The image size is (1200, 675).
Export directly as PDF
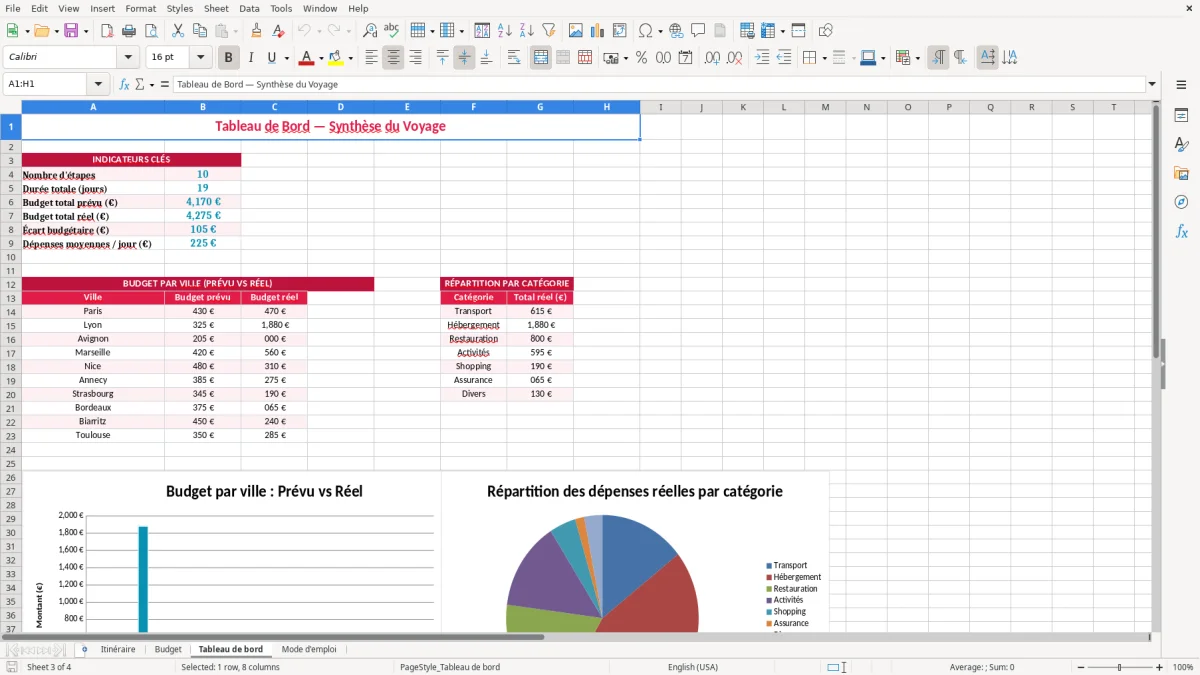click(x=107, y=31)
